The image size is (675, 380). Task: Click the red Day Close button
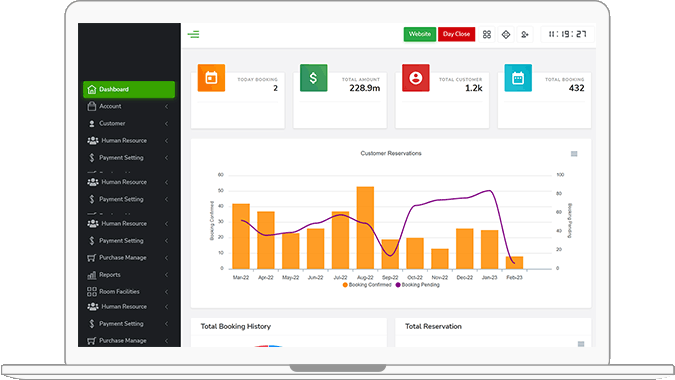[456, 34]
